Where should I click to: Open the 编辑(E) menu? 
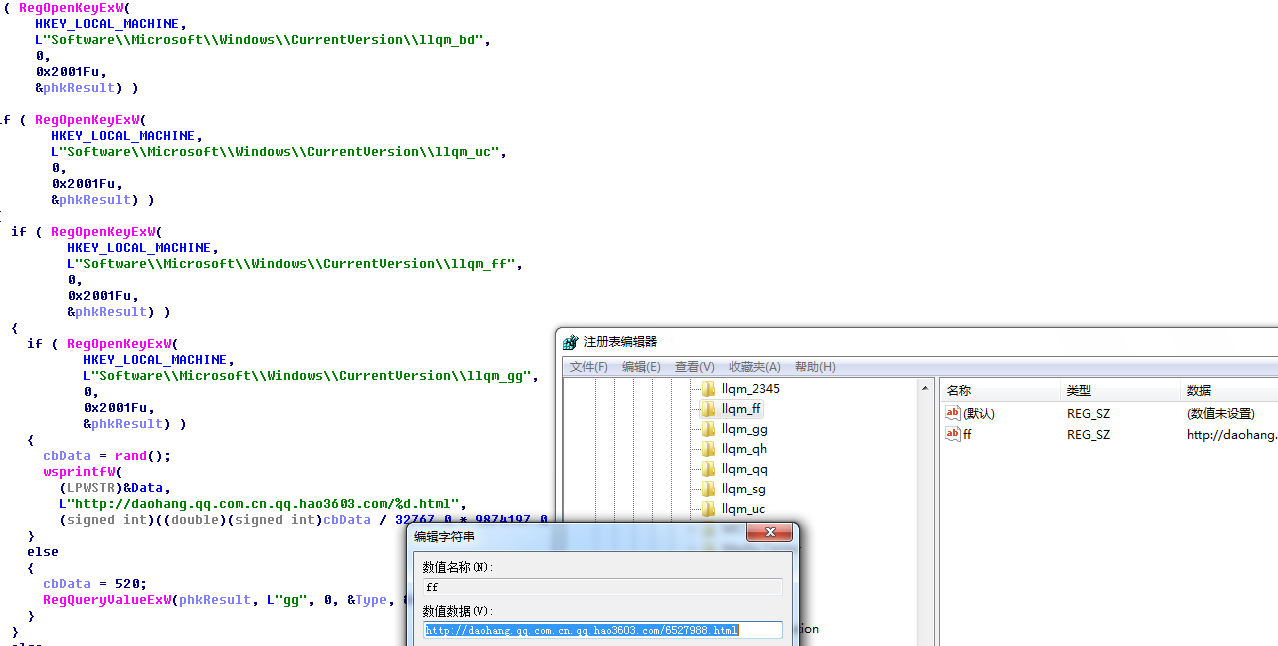click(641, 367)
